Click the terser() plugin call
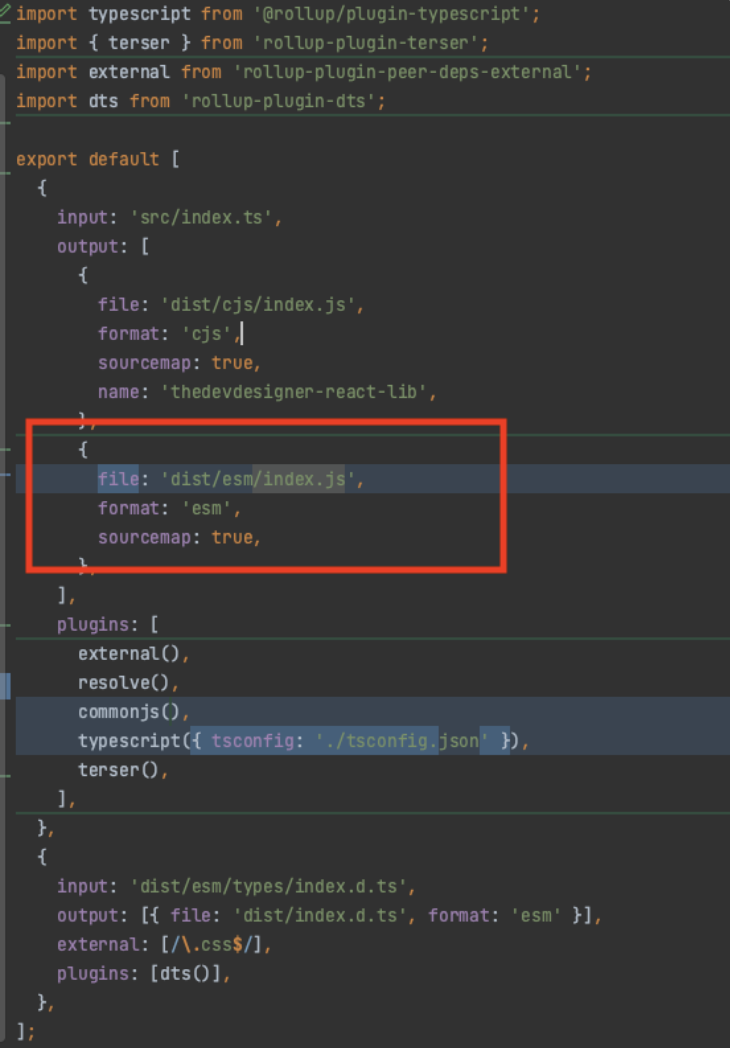730x1048 pixels. 118,770
